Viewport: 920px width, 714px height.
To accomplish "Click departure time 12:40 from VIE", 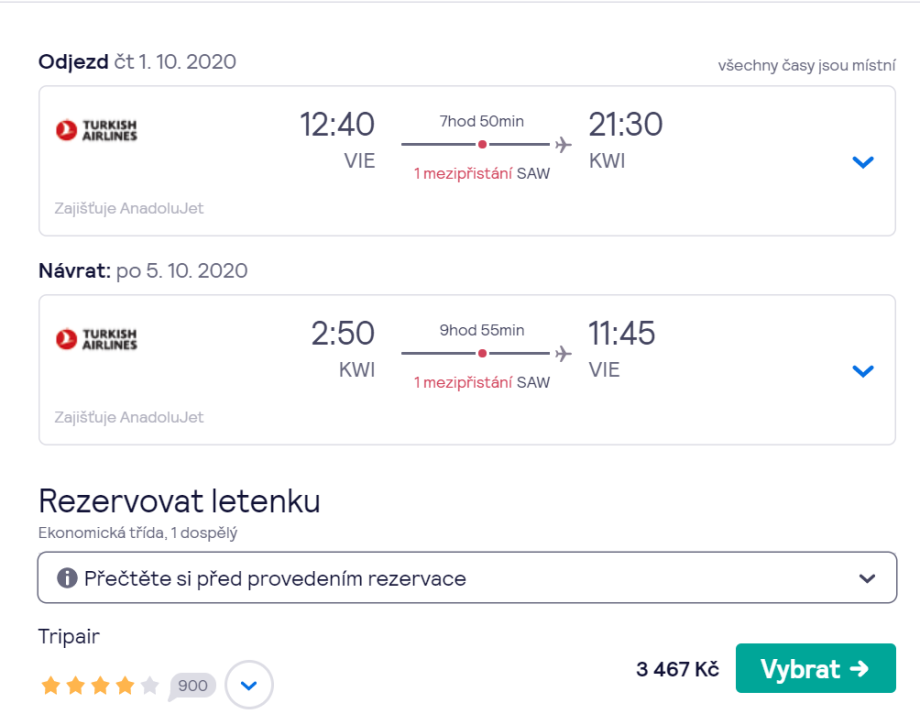I will (338, 125).
